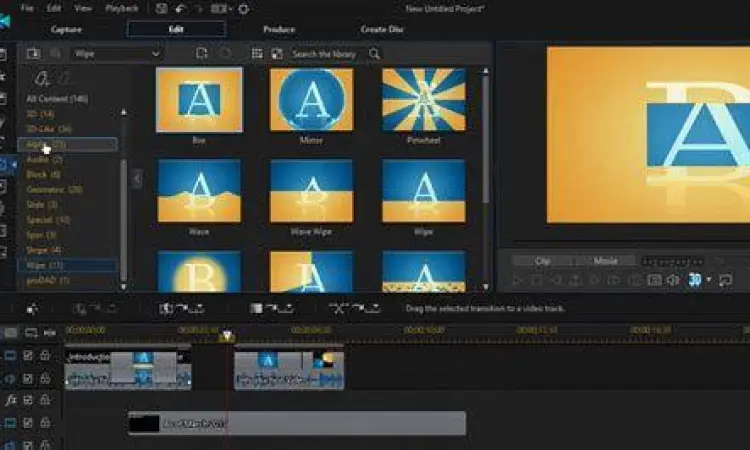Click the category list scroll up arrow
The image size is (750, 450).
(123, 112)
